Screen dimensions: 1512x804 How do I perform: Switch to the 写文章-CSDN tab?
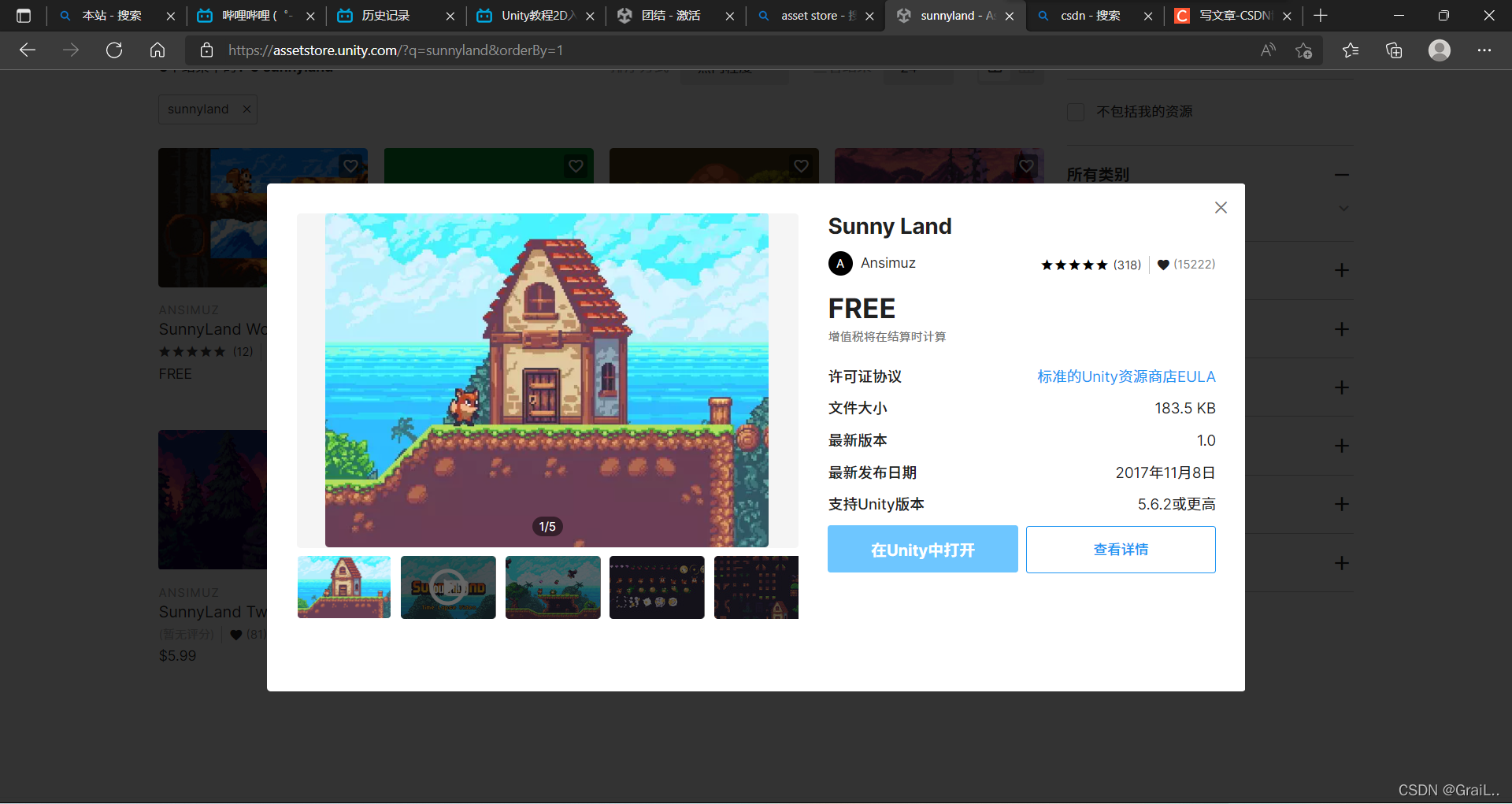1234,16
